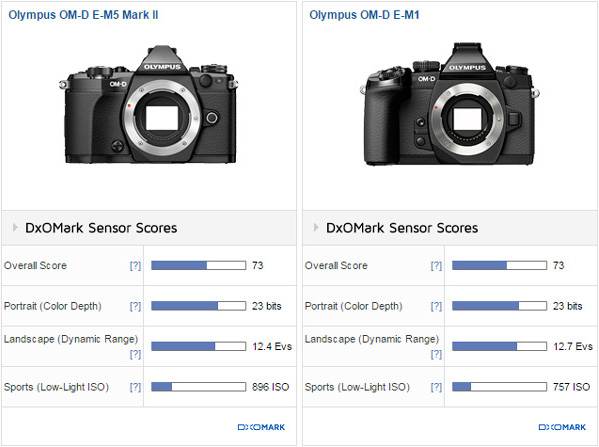Click E-M1 Dynamic Range bar
The image size is (599, 447).
(x=500, y=346)
